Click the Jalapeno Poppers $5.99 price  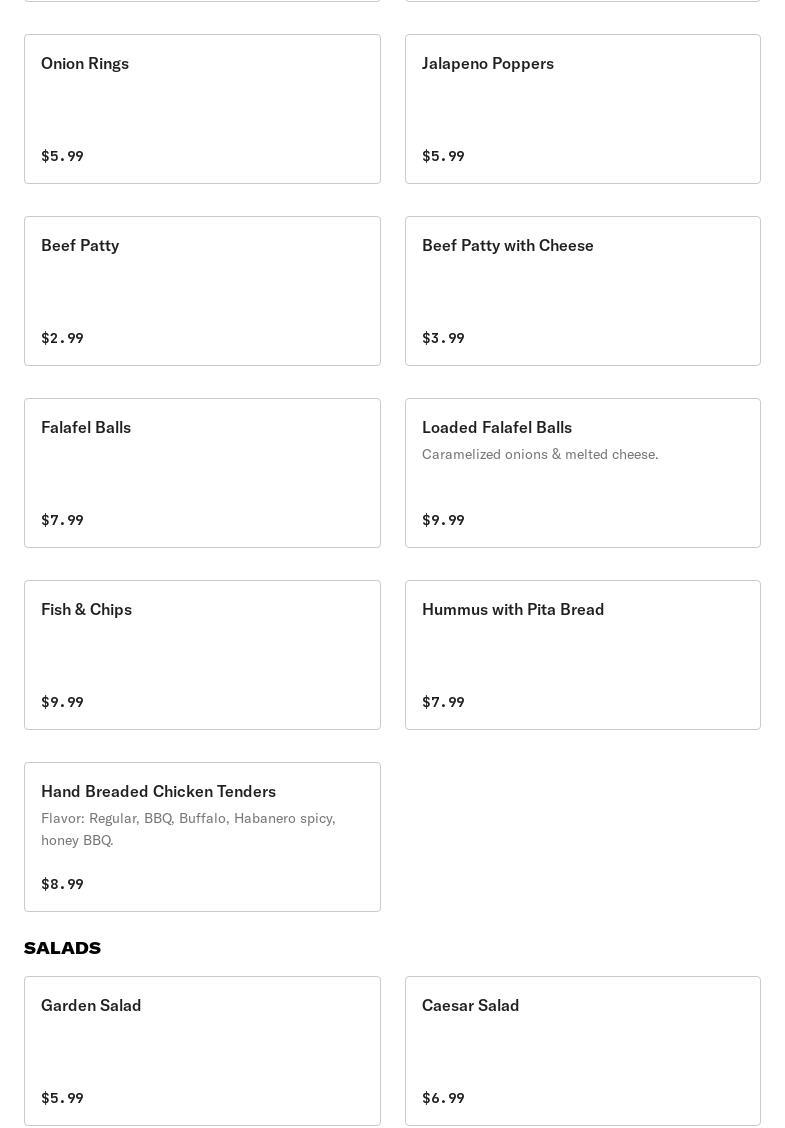pos(443,156)
